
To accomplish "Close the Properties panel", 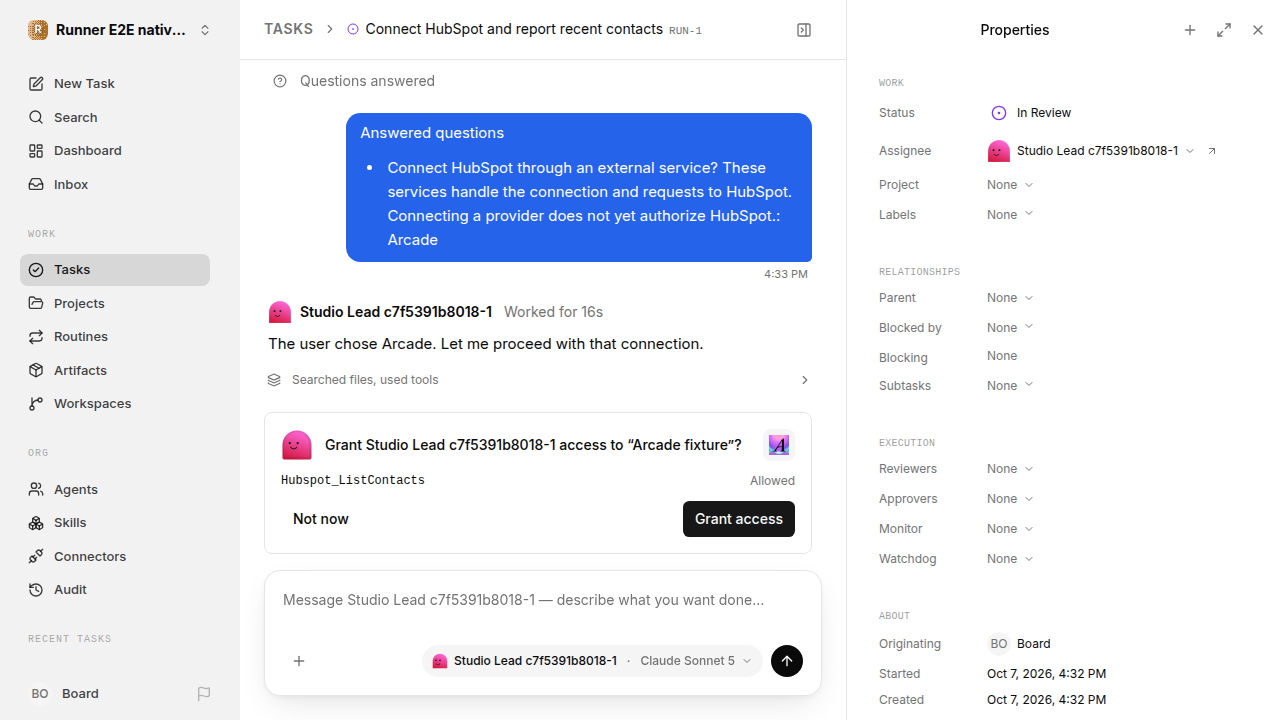I will 1258,30.
